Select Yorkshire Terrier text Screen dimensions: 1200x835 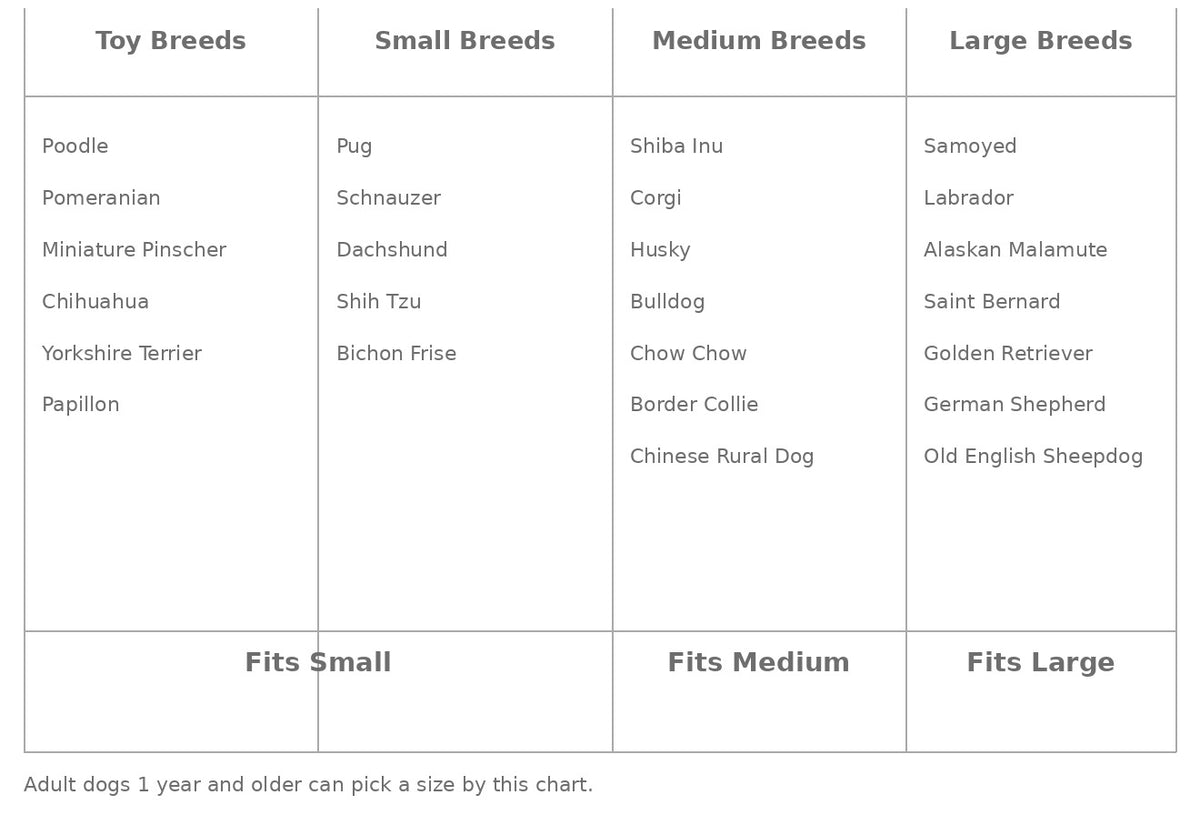click(122, 353)
